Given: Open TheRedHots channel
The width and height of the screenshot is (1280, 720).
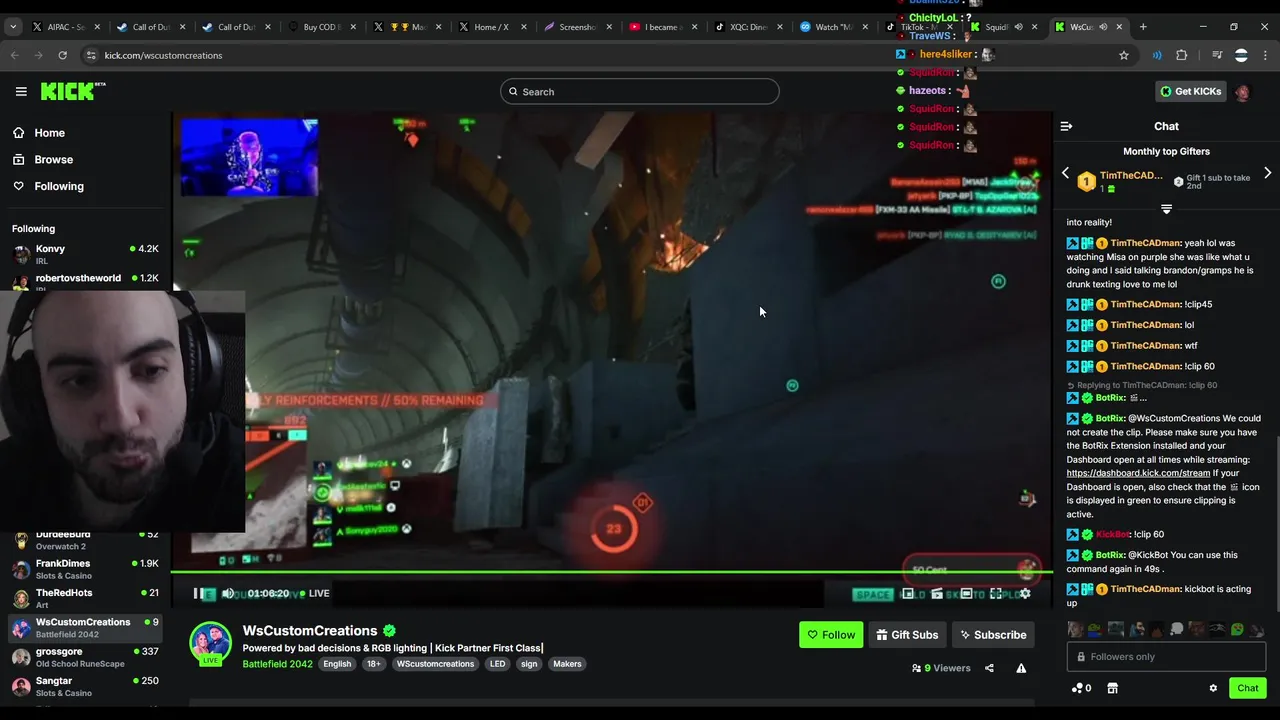Looking at the screenshot, I should click(x=85, y=598).
